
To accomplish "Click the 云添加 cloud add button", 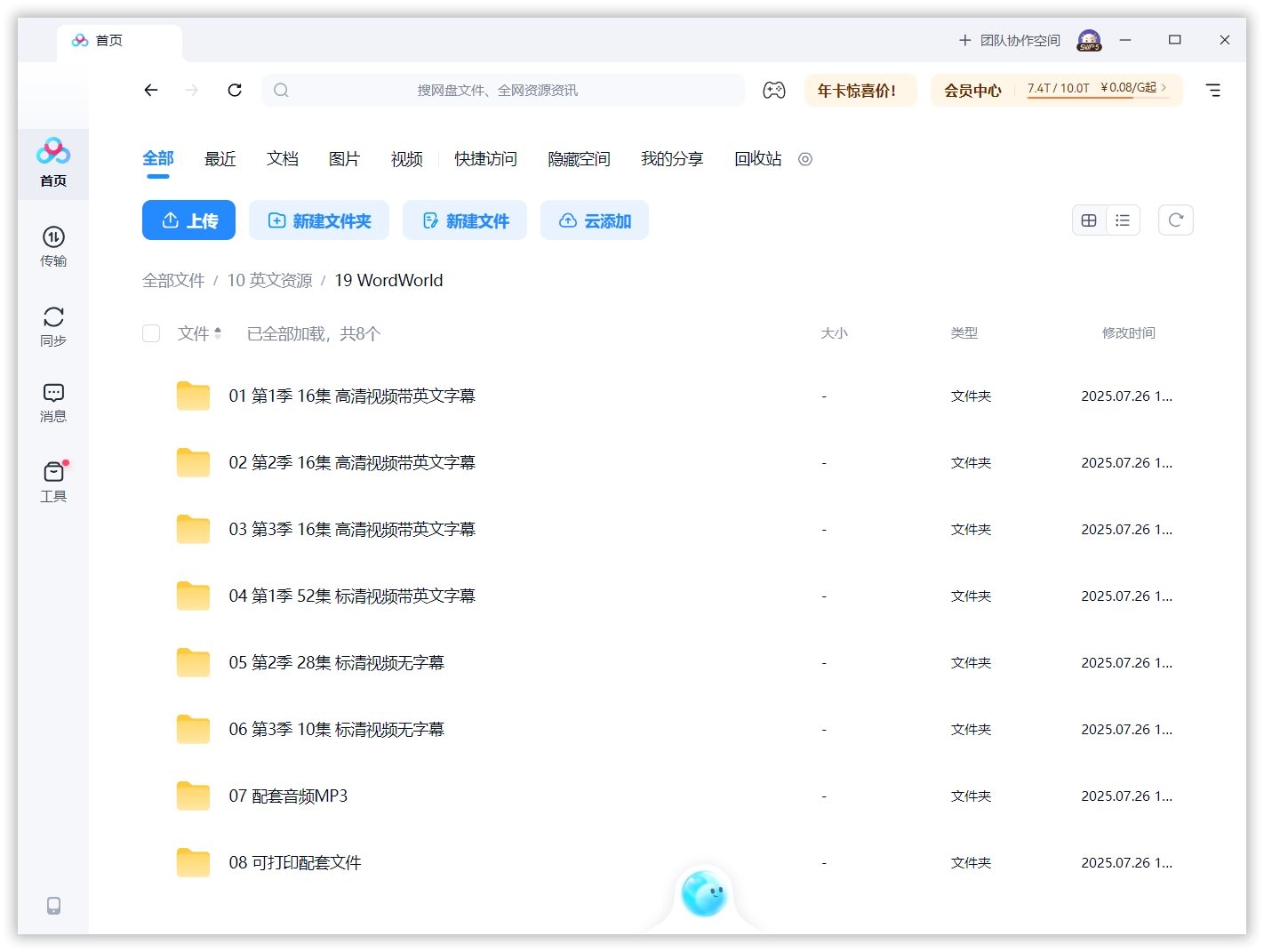I will (x=594, y=220).
